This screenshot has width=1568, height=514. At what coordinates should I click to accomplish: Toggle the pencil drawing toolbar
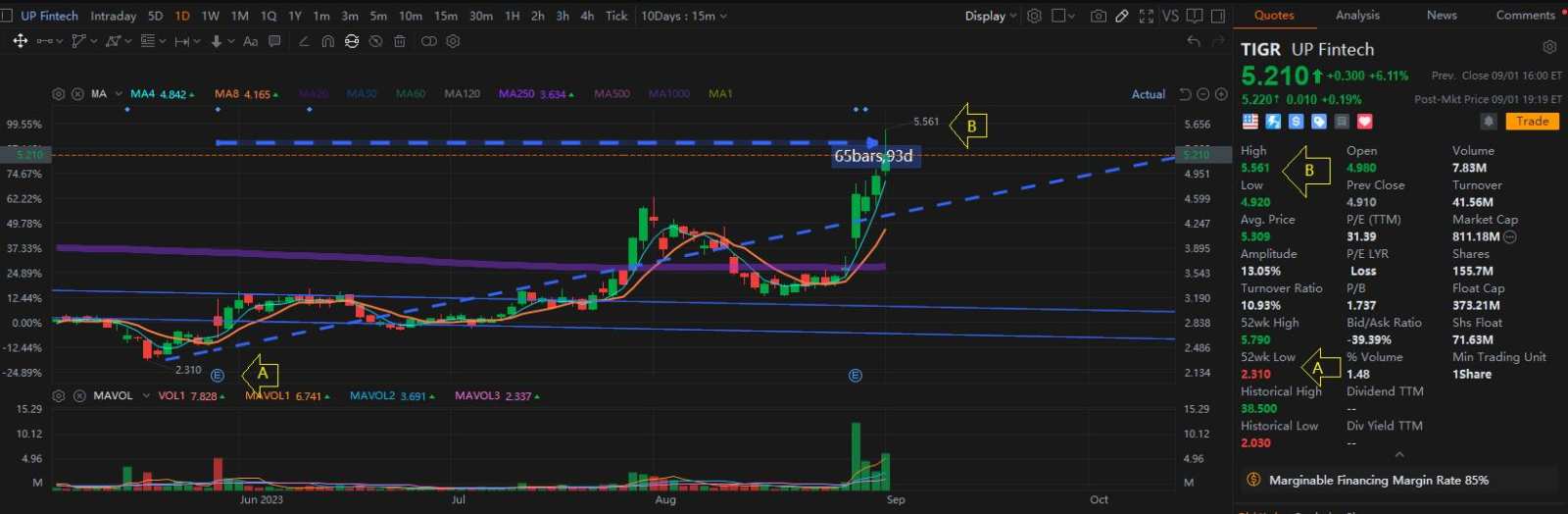[1122, 16]
